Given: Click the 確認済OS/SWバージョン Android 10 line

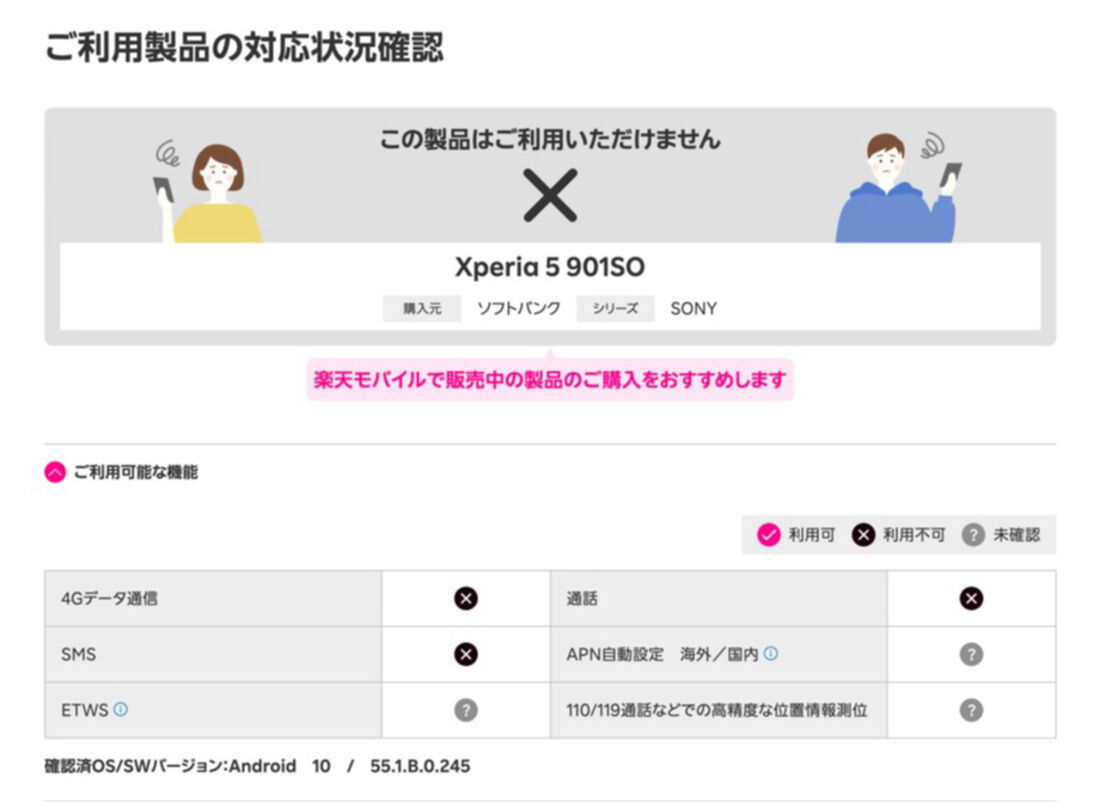Looking at the screenshot, I should pos(257,766).
